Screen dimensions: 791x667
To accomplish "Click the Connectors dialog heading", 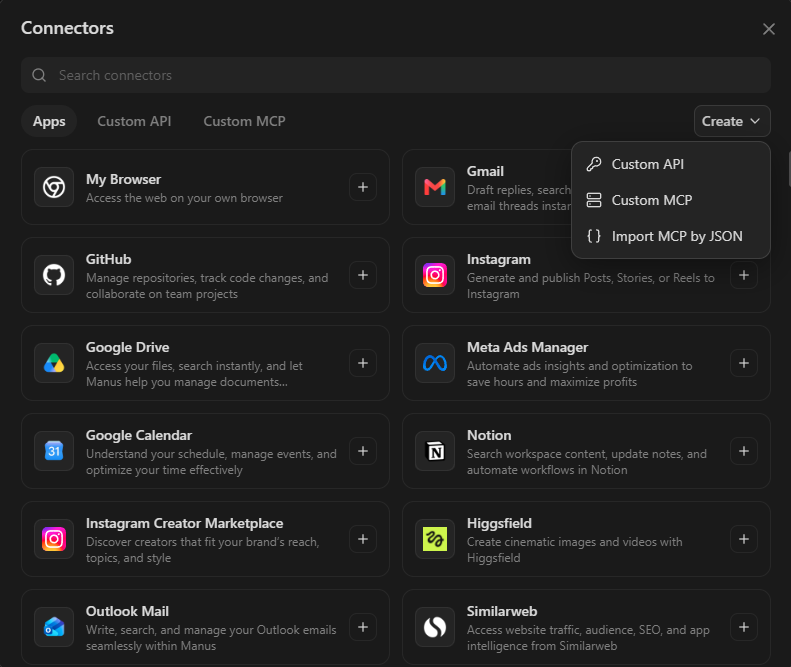I will pyautogui.click(x=67, y=28).
